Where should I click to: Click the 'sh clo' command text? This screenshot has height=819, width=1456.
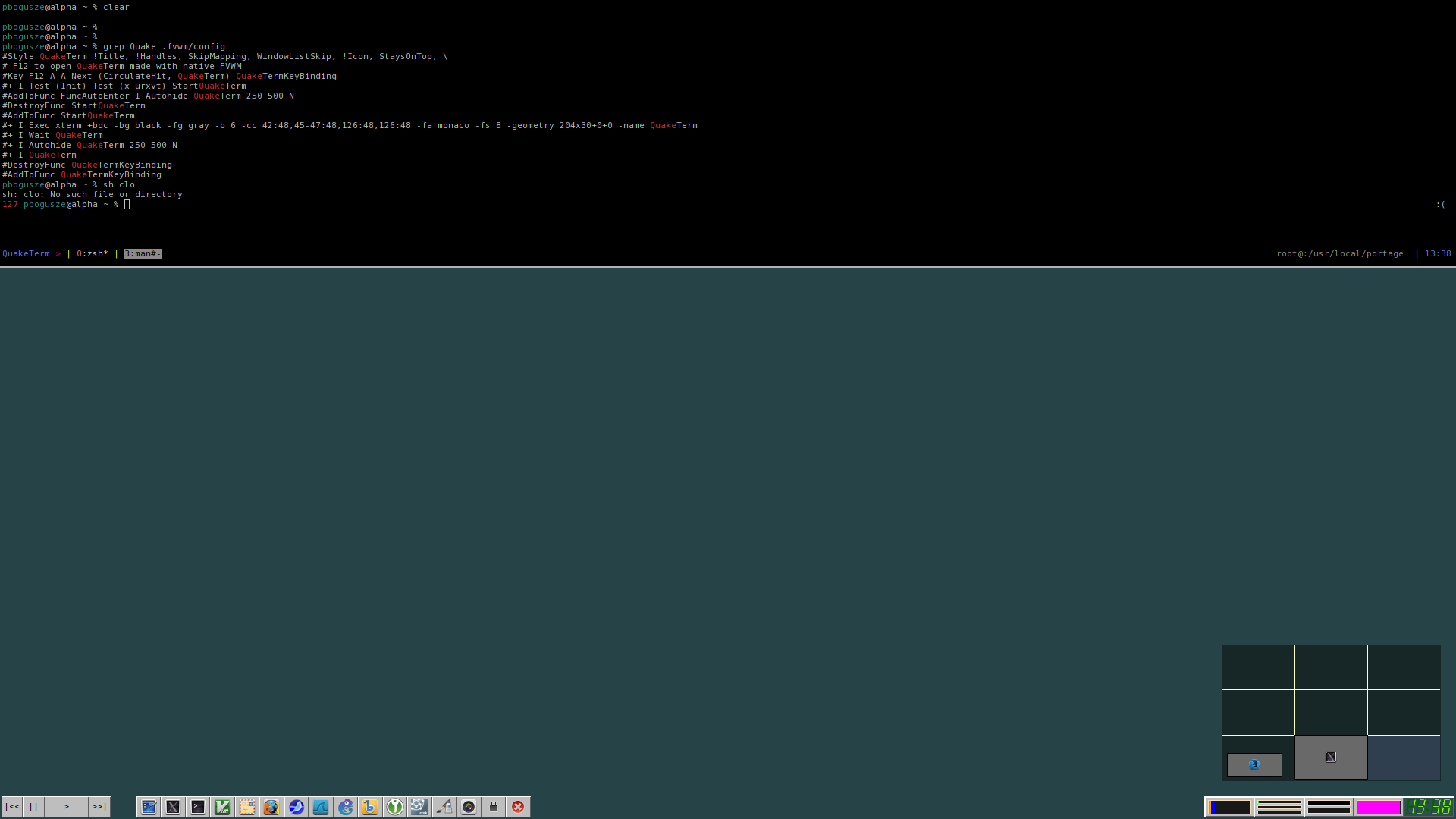[x=119, y=184]
